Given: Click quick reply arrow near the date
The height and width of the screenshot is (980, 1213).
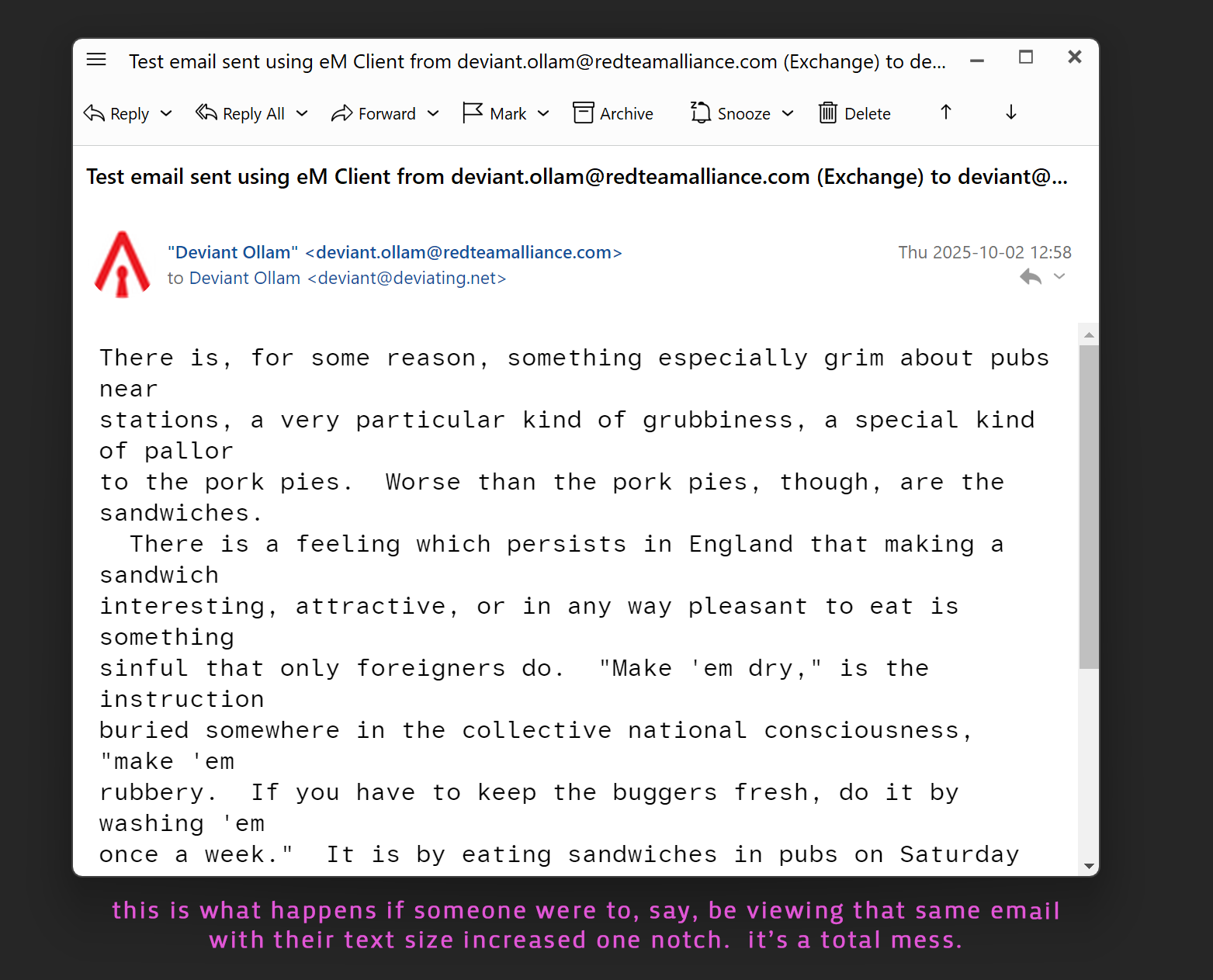Looking at the screenshot, I should tap(1031, 277).
